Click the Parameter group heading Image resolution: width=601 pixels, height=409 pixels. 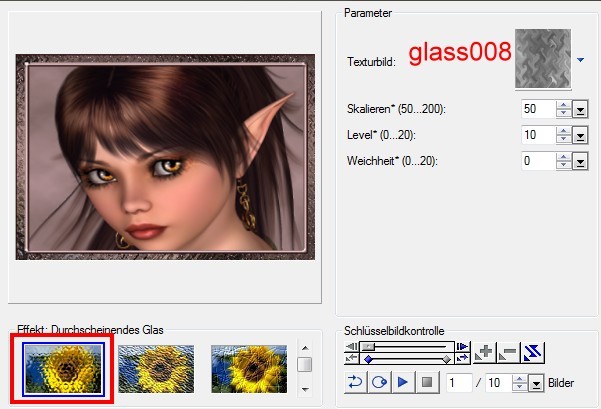368,13
